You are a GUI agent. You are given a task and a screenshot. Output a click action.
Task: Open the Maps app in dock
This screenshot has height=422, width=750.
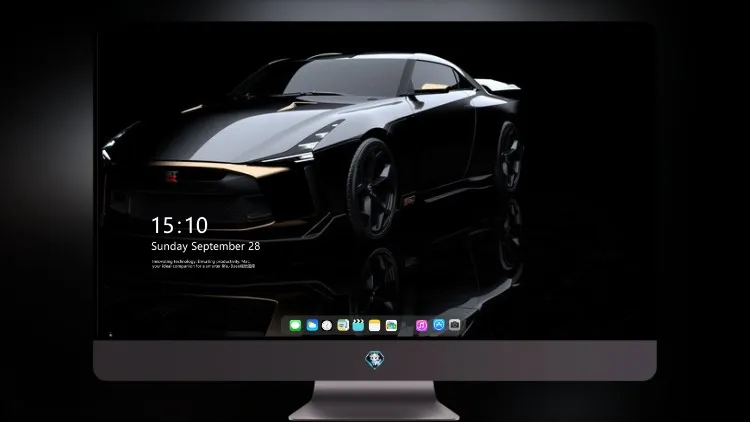[x=343, y=326]
